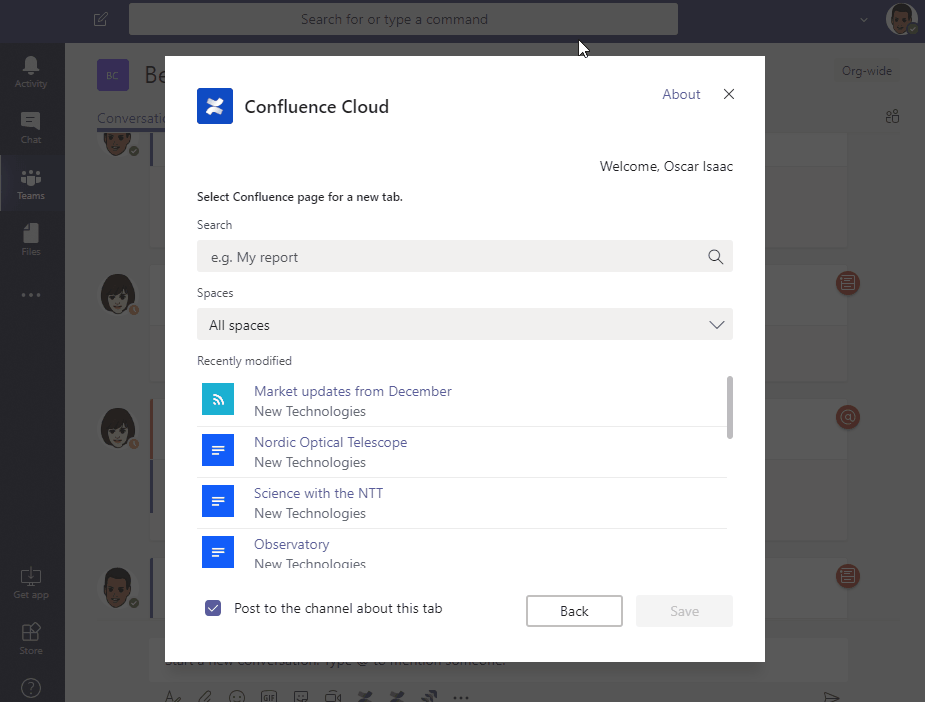Click the Back button
Screen dimensions: 925x702
[574, 611]
